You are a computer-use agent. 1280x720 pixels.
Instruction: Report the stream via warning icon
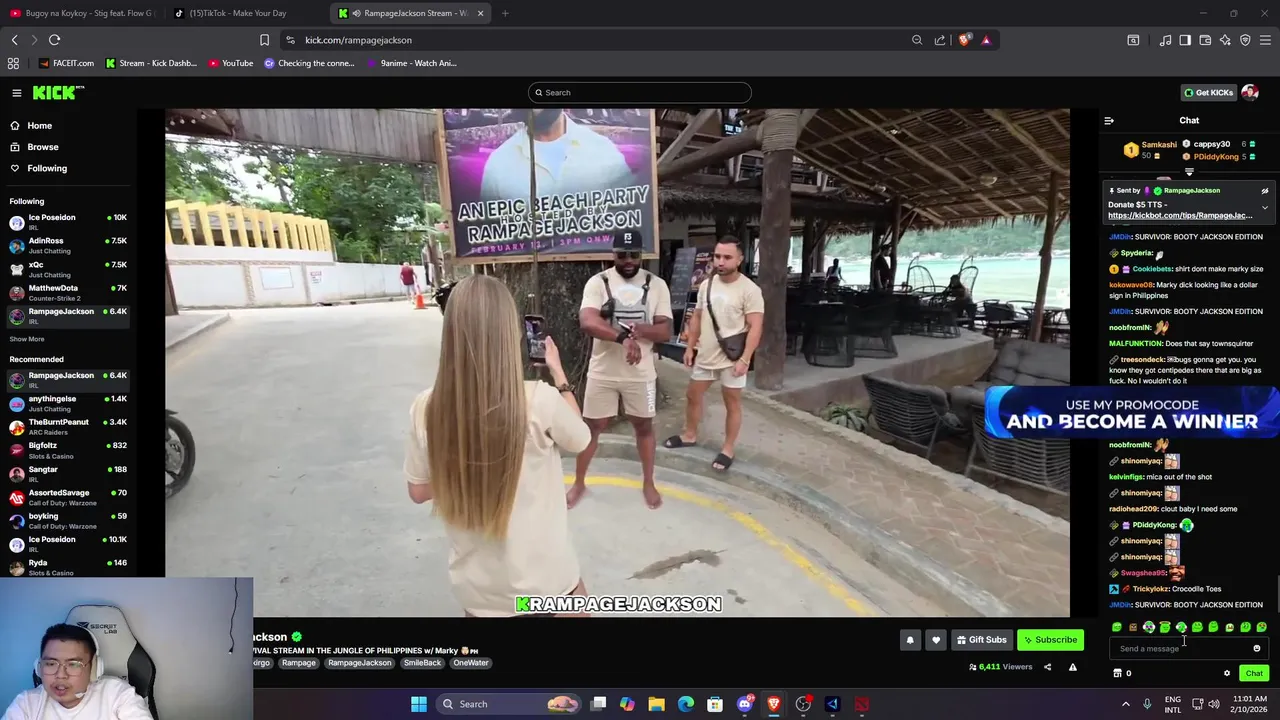(1073, 667)
